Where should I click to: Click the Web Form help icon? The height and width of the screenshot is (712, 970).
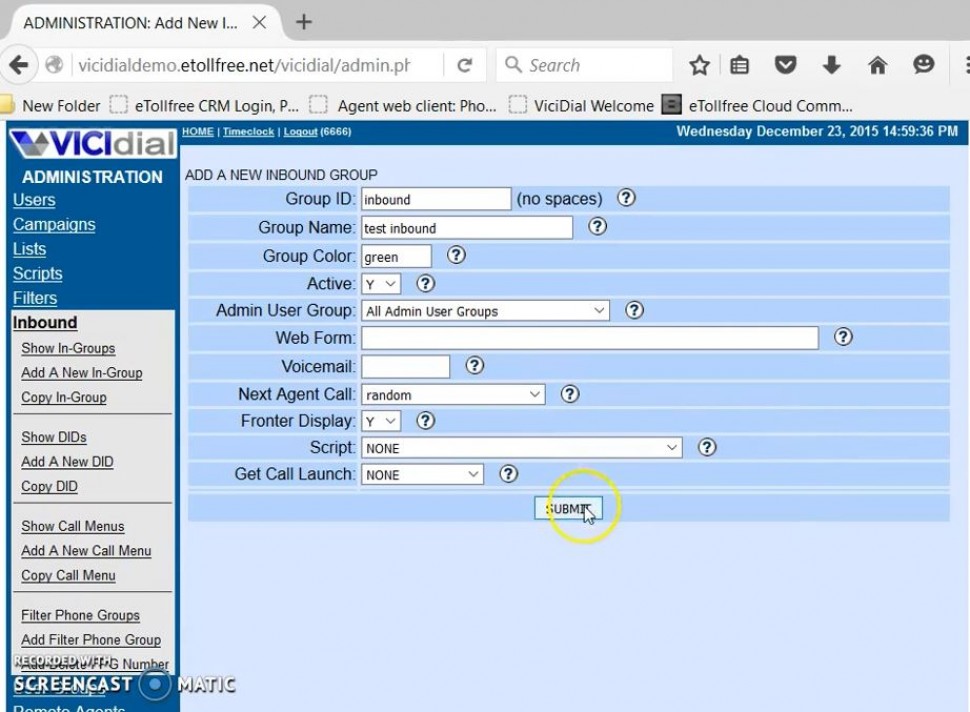[x=843, y=337]
